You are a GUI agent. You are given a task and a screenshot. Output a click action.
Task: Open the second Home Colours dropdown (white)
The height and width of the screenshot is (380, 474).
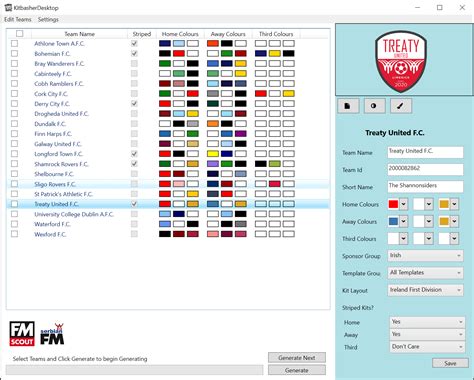tap(429, 204)
